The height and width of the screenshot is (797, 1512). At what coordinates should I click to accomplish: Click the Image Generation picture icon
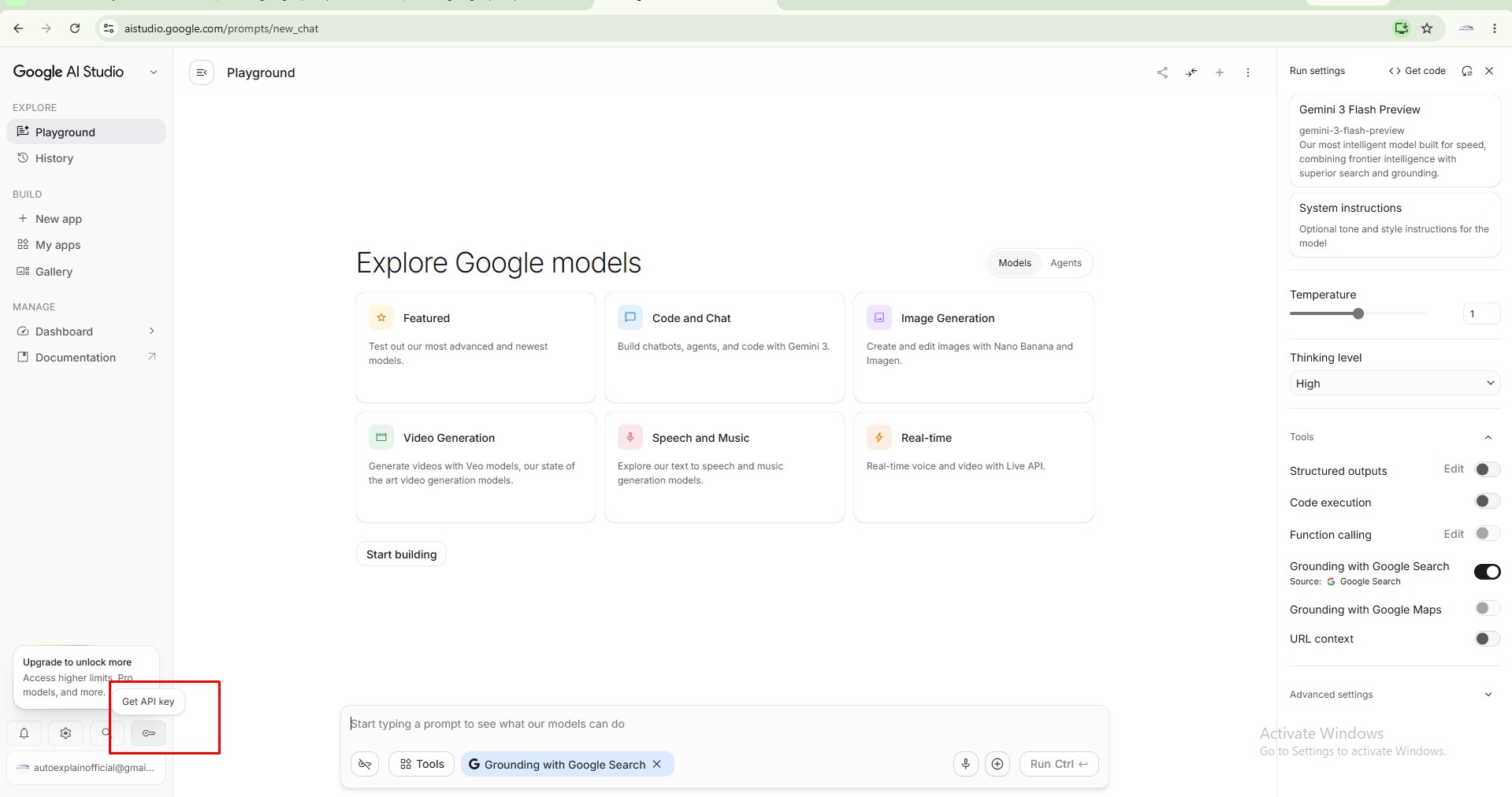[879, 317]
